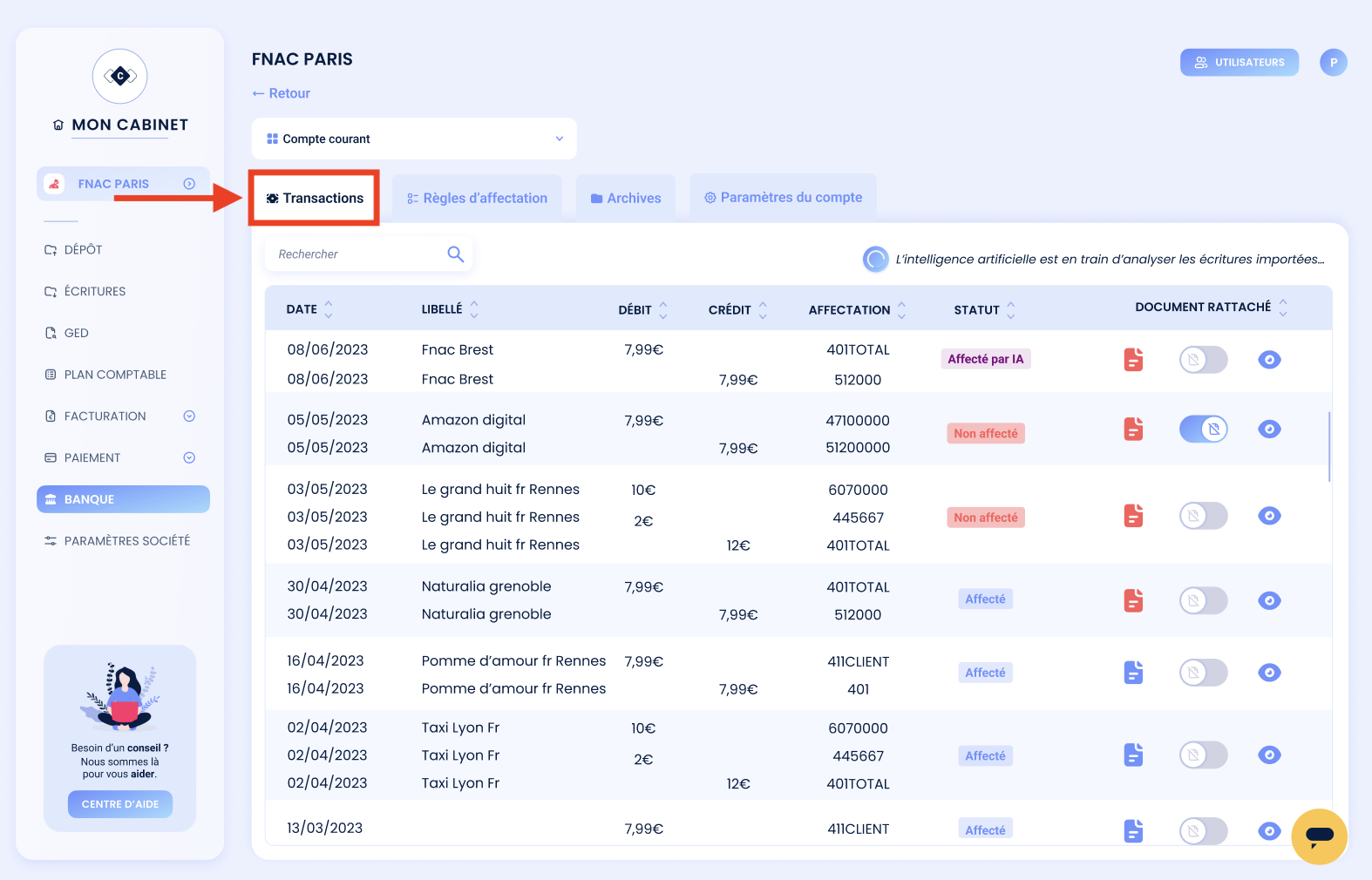The height and width of the screenshot is (880, 1372).
Task: Switch to Règles d'affectation tab
Action: pos(477,198)
